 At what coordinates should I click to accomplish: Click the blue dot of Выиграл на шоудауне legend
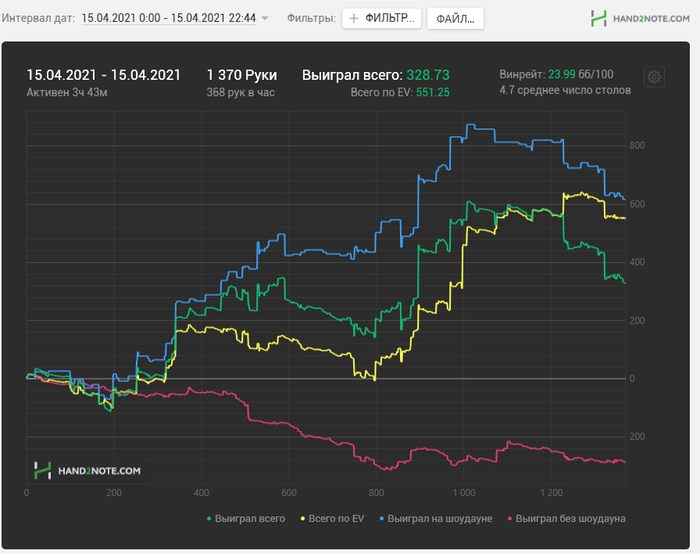pyautogui.click(x=381, y=519)
